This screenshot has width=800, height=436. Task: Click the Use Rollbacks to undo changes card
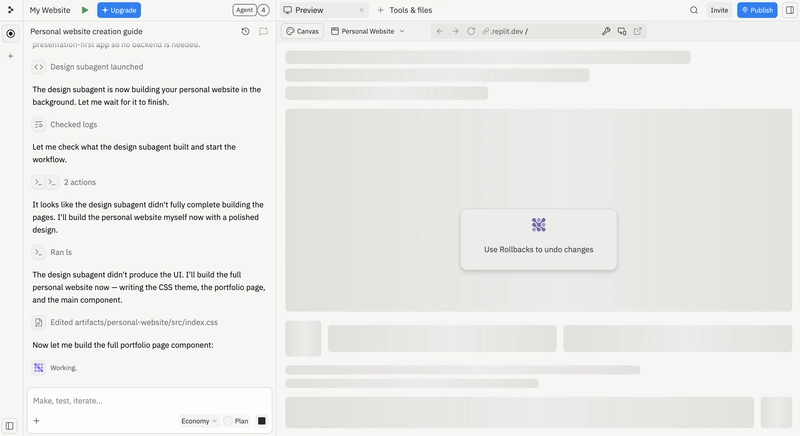coord(538,239)
